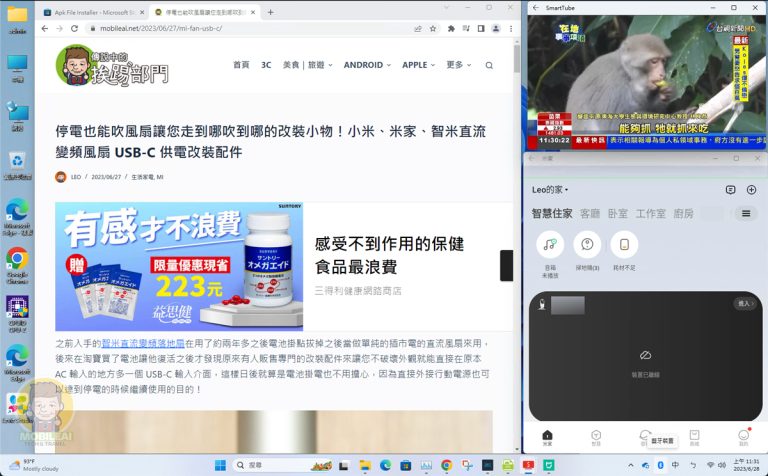Open the site logo 傳說中的挨踢部門
The width and height of the screenshot is (768, 476).
pyautogui.click(x=112, y=66)
